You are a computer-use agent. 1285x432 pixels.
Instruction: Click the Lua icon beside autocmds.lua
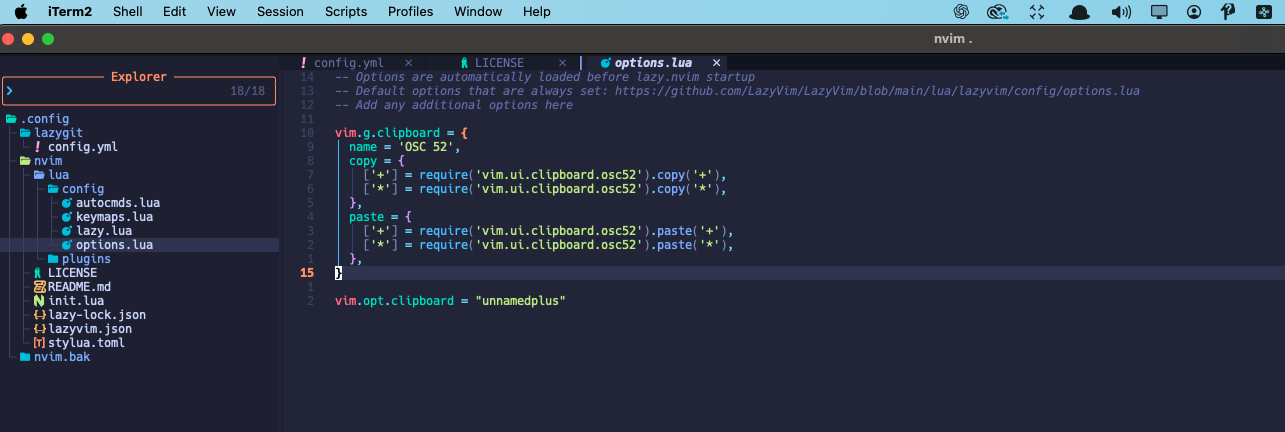tap(67, 203)
